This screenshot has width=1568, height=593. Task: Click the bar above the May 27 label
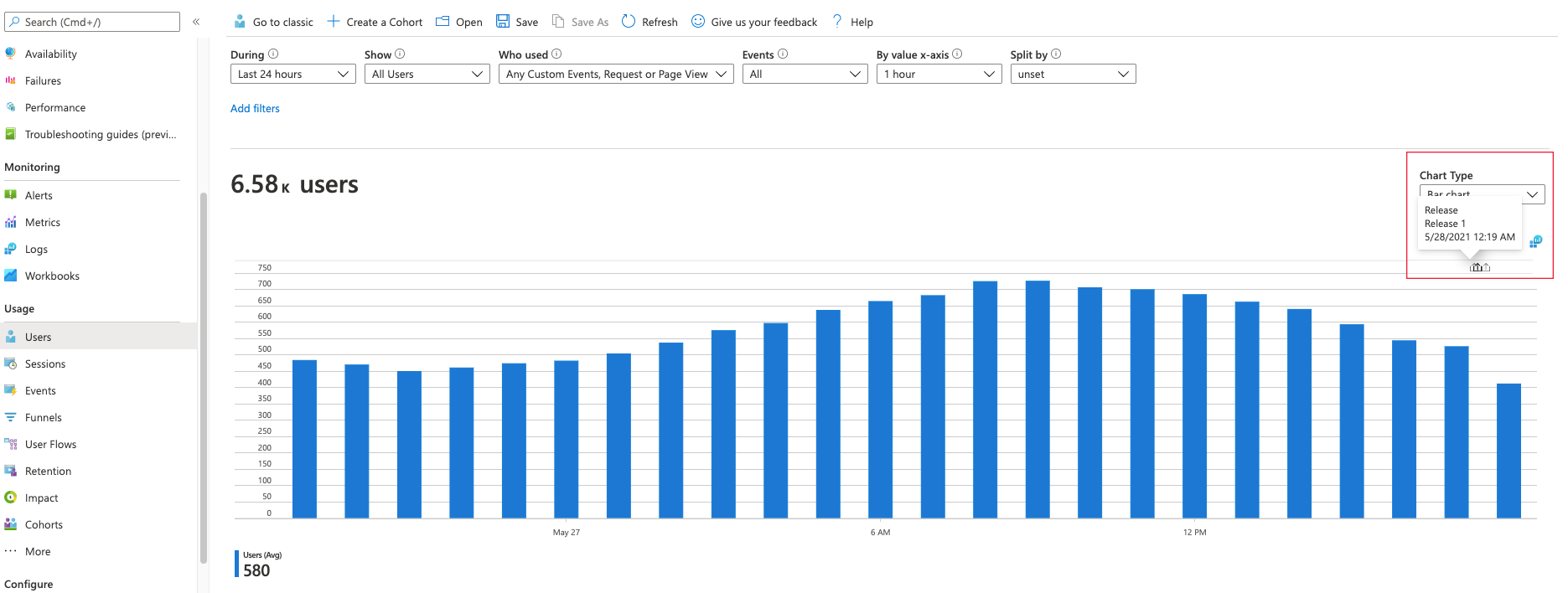click(567, 439)
